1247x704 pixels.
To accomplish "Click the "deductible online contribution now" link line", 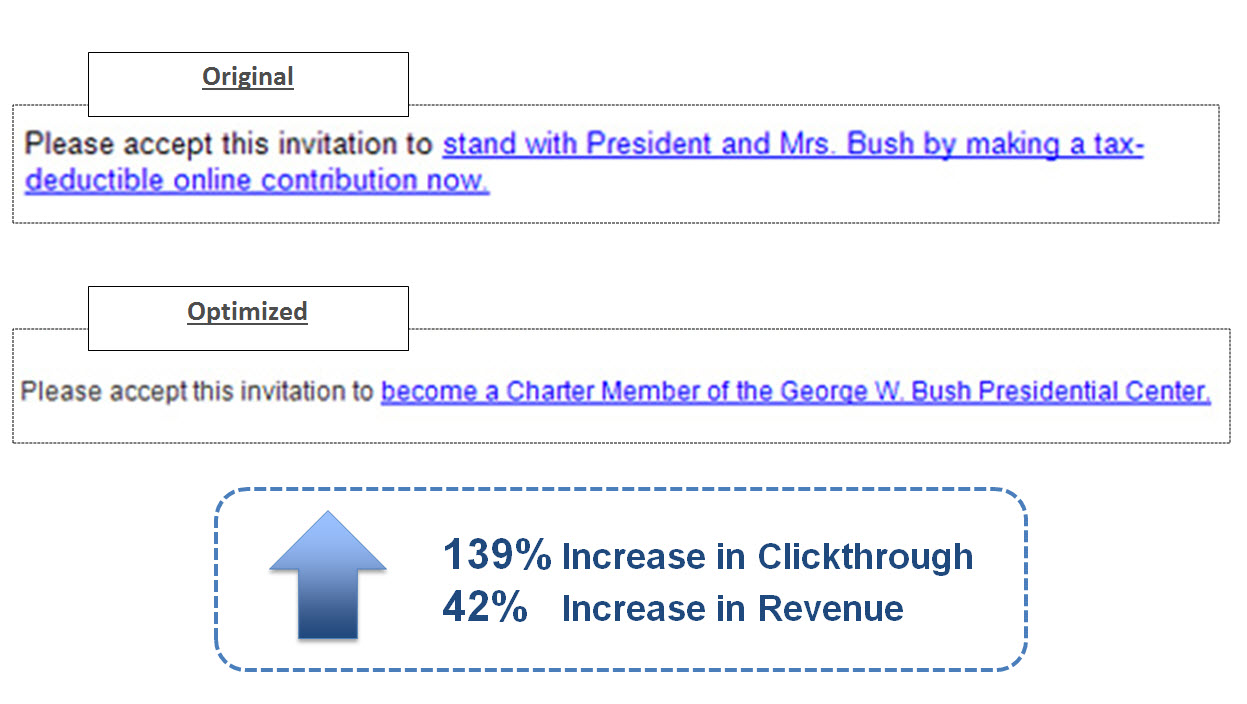I will click(257, 181).
